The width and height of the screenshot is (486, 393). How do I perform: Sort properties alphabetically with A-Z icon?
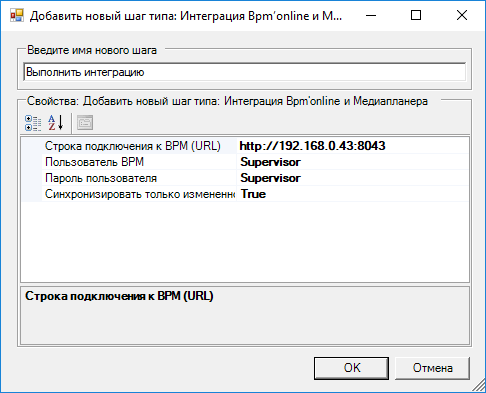(55, 123)
